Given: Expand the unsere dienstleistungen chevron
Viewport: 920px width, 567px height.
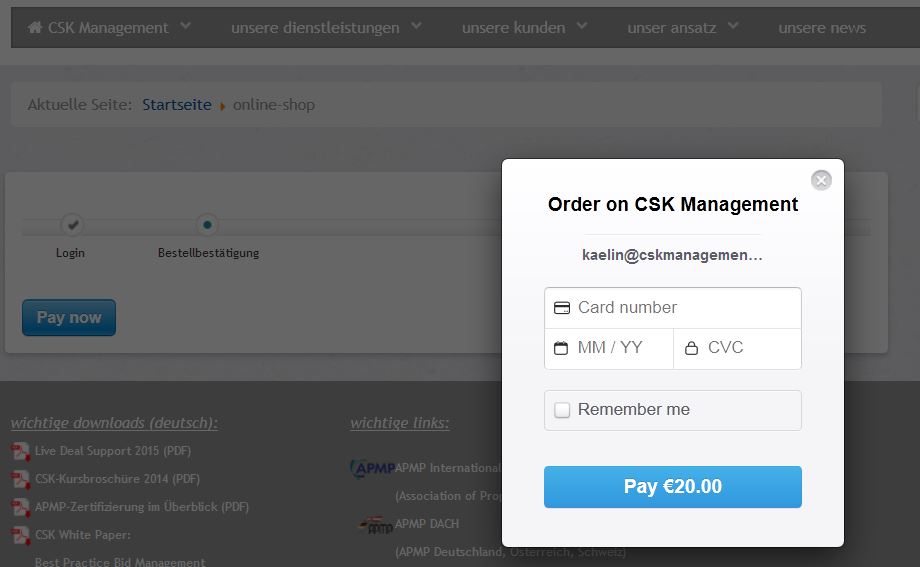Looking at the screenshot, I should click(416, 26).
